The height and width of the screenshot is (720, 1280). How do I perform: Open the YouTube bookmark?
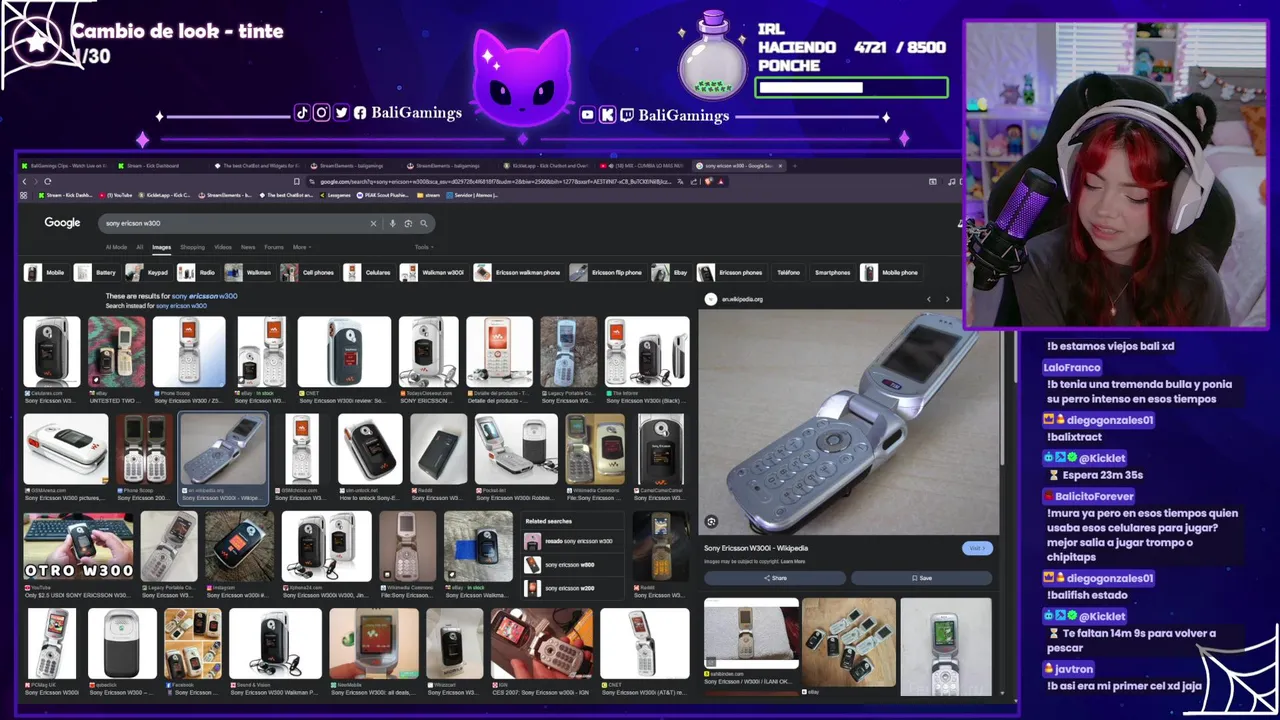click(117, 195)
